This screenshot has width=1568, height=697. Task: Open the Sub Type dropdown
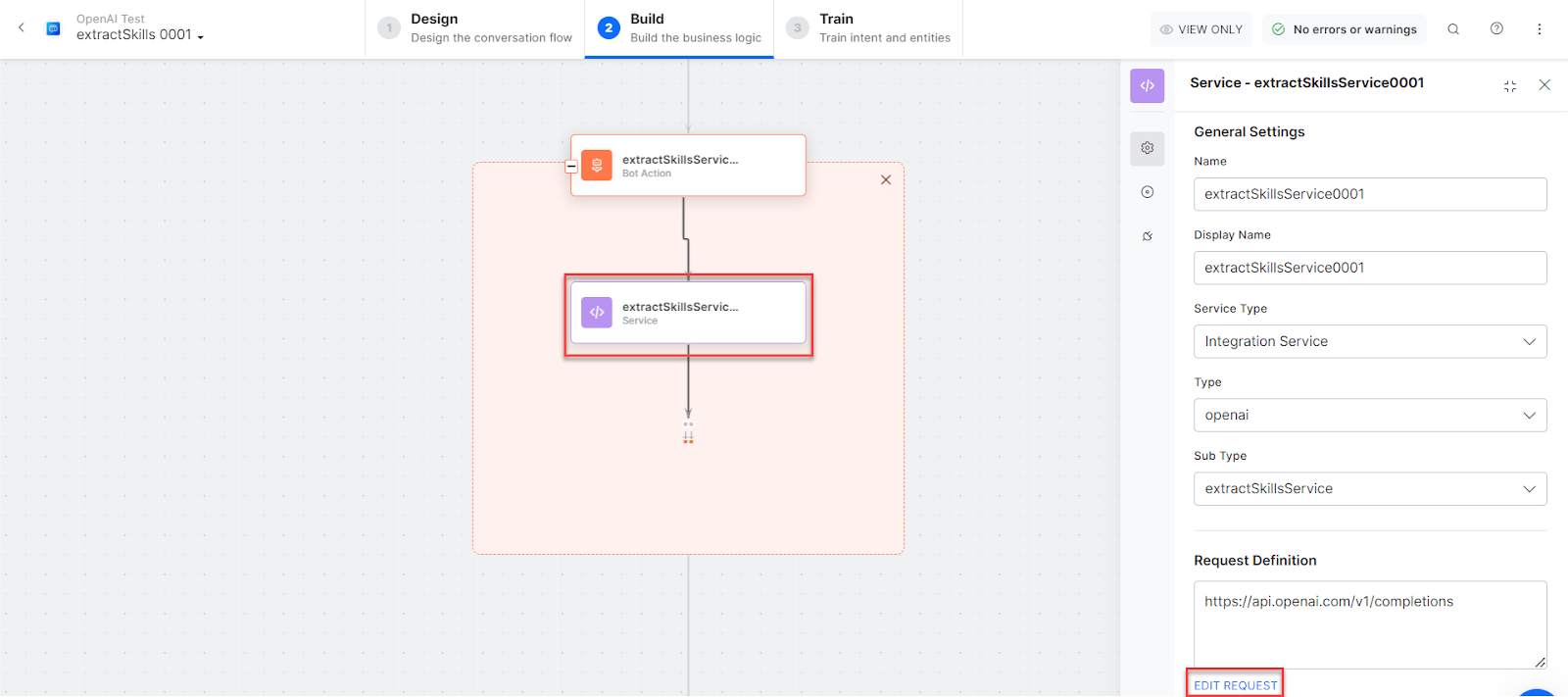pyautogui.click(x=1369, y=489)
